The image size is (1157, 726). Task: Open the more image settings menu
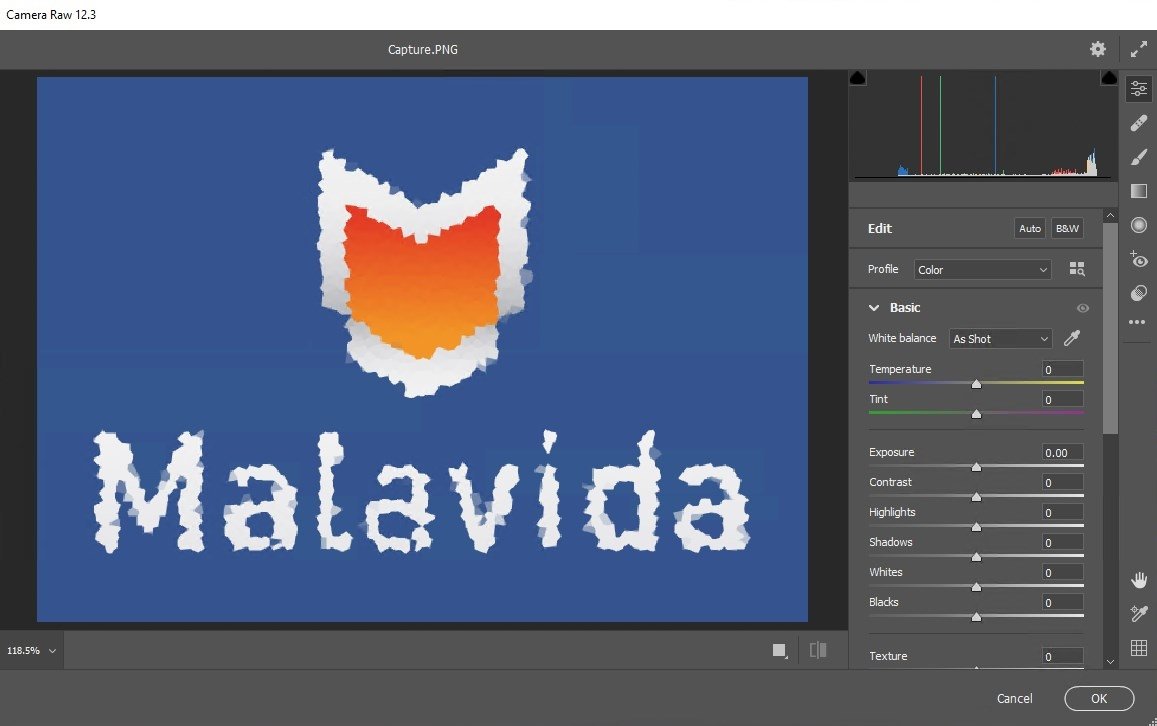1137,322
